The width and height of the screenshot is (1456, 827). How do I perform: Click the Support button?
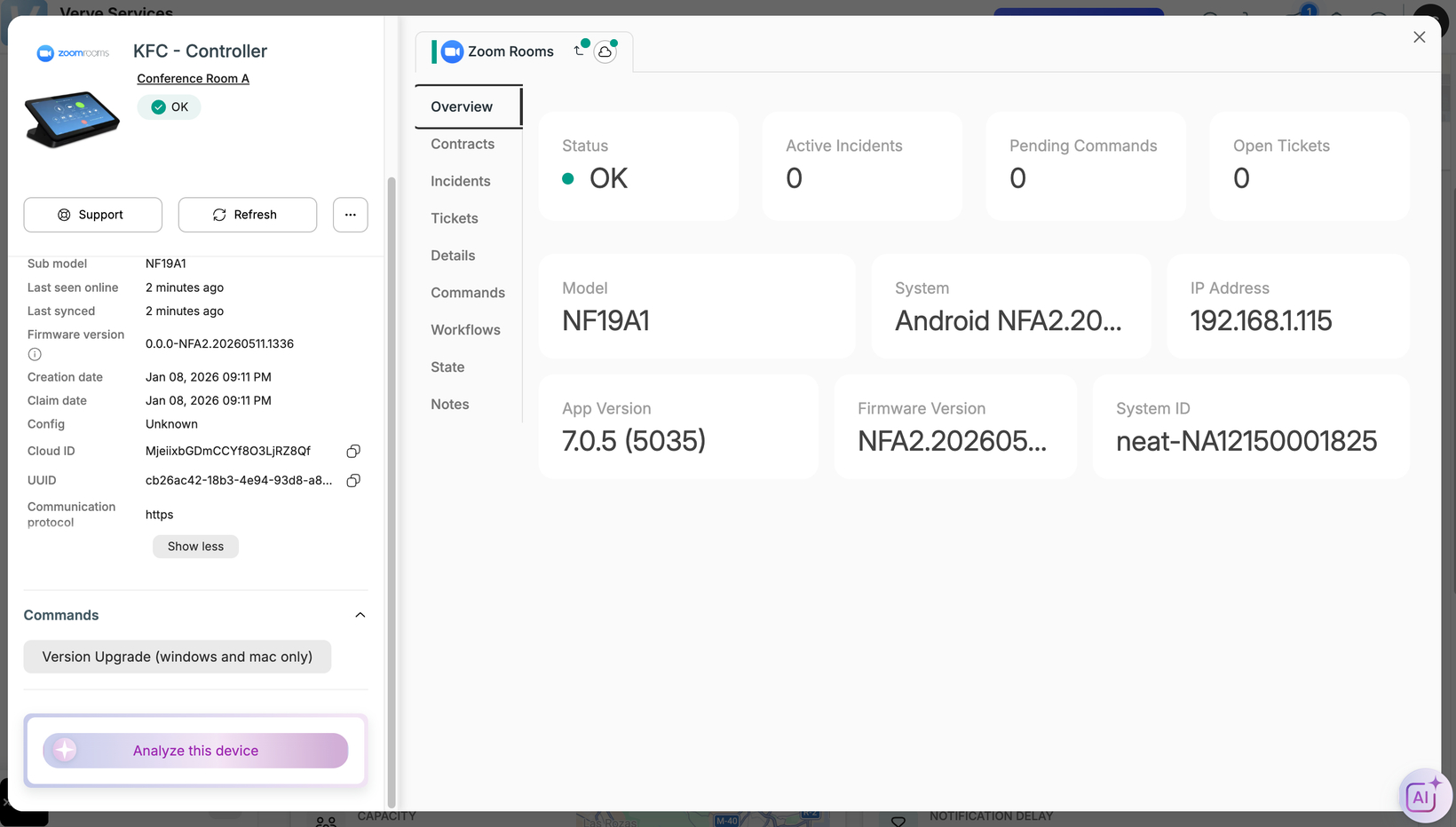point(93,215)
